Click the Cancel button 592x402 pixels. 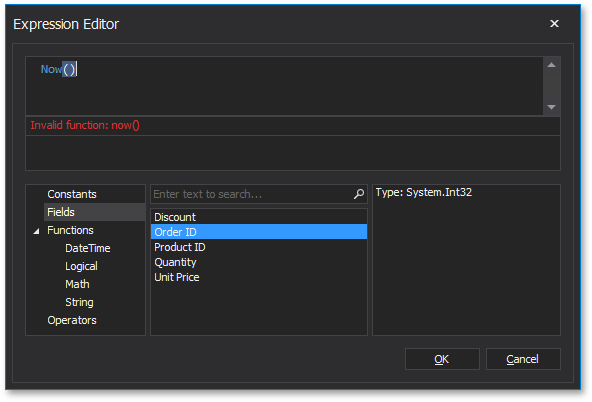[x=523, y=359]
